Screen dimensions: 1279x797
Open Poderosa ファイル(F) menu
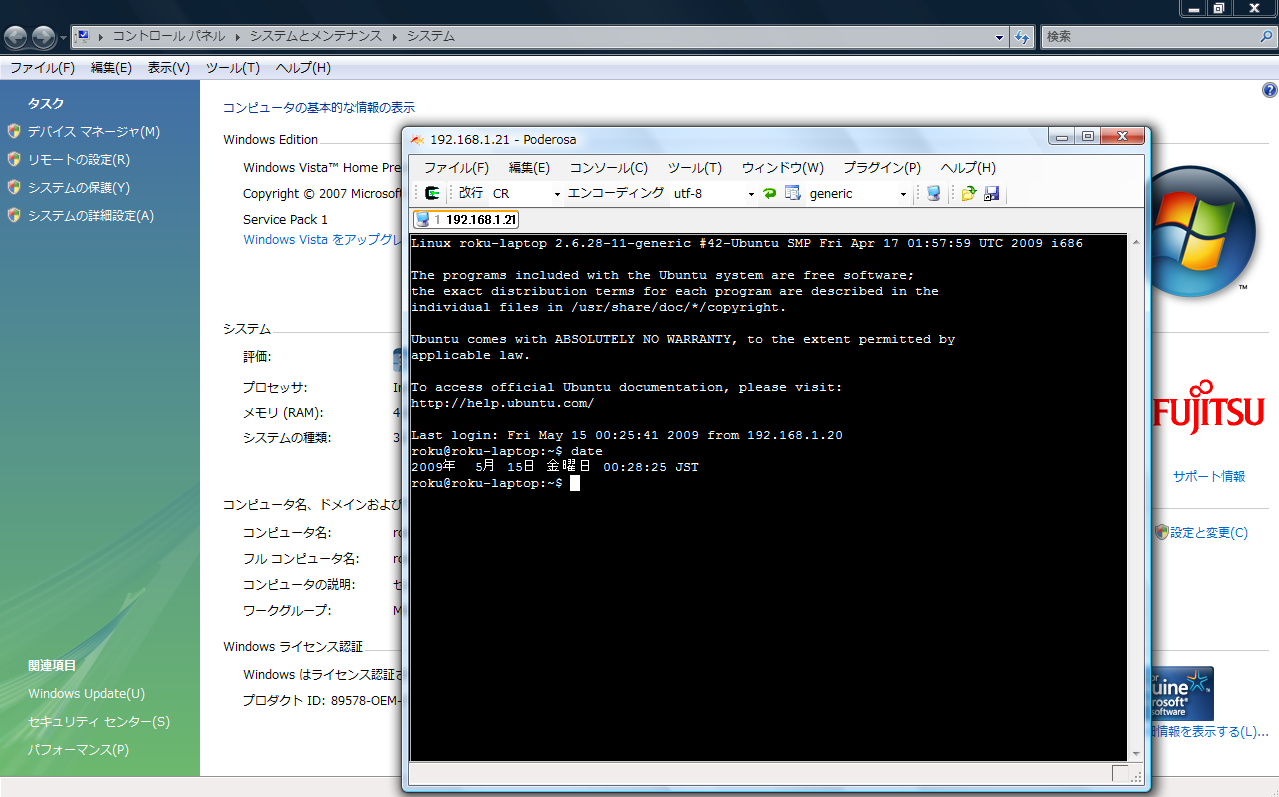456,167
